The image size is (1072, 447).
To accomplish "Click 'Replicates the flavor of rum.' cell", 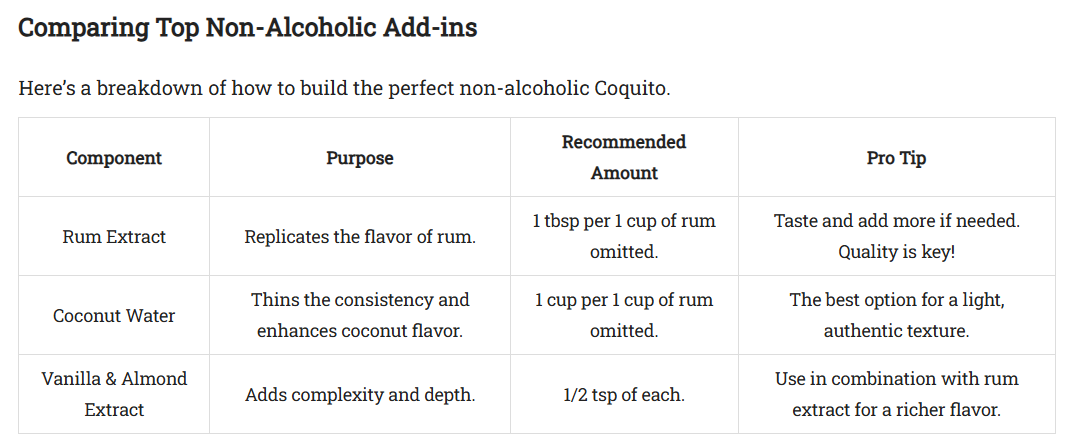I will click(360, 237).
